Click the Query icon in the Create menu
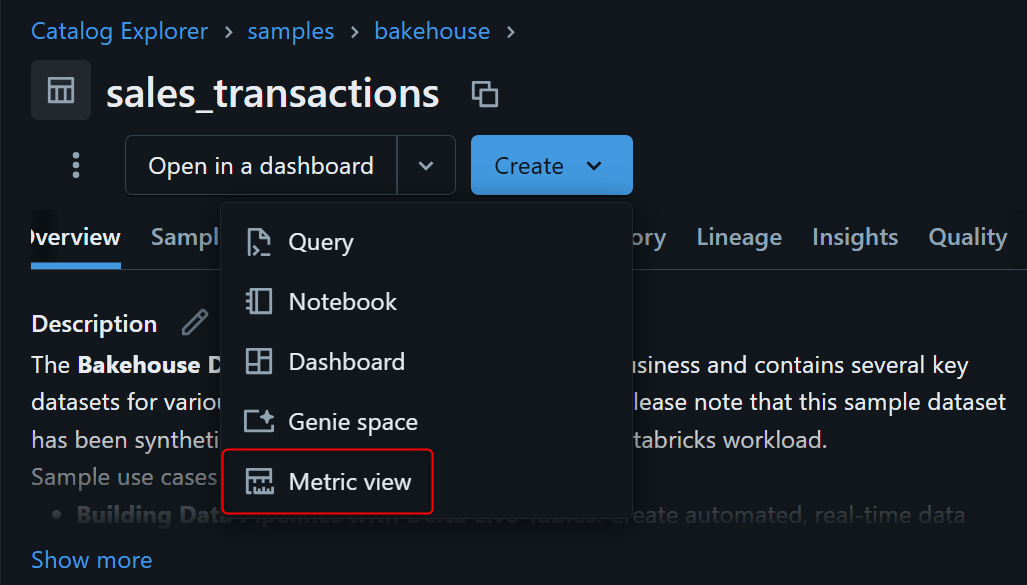The image size is (1027, 585). (x=259, y=242)
